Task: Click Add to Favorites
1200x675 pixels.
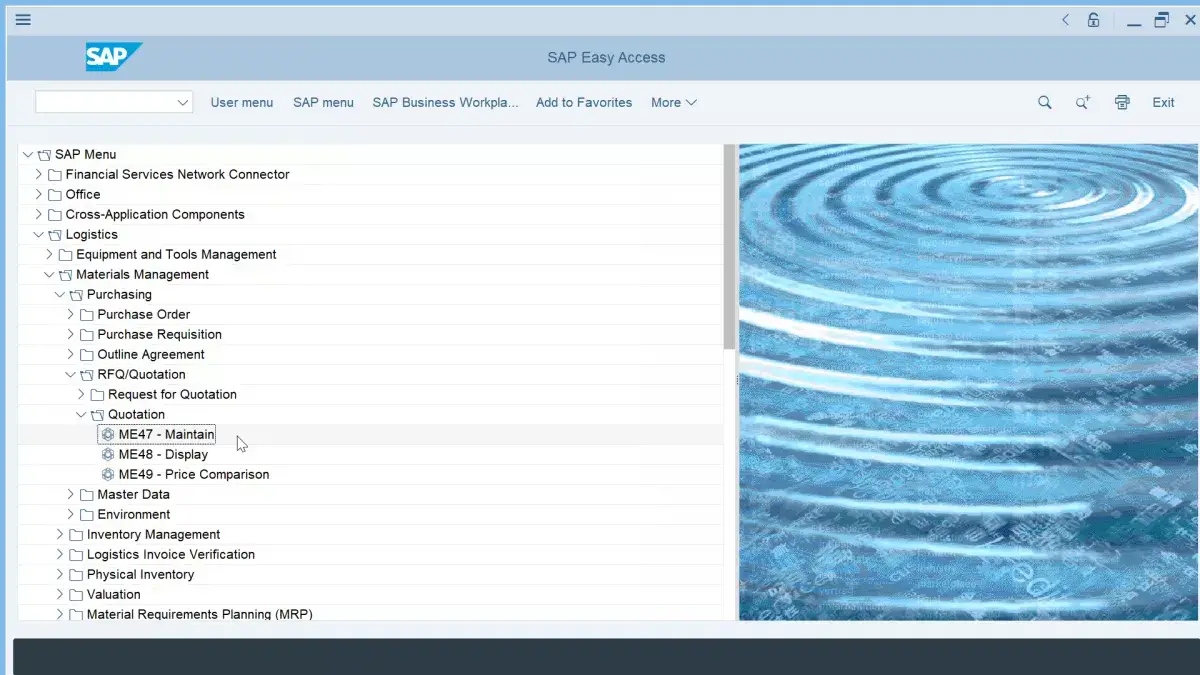Action: pos(584,102)
